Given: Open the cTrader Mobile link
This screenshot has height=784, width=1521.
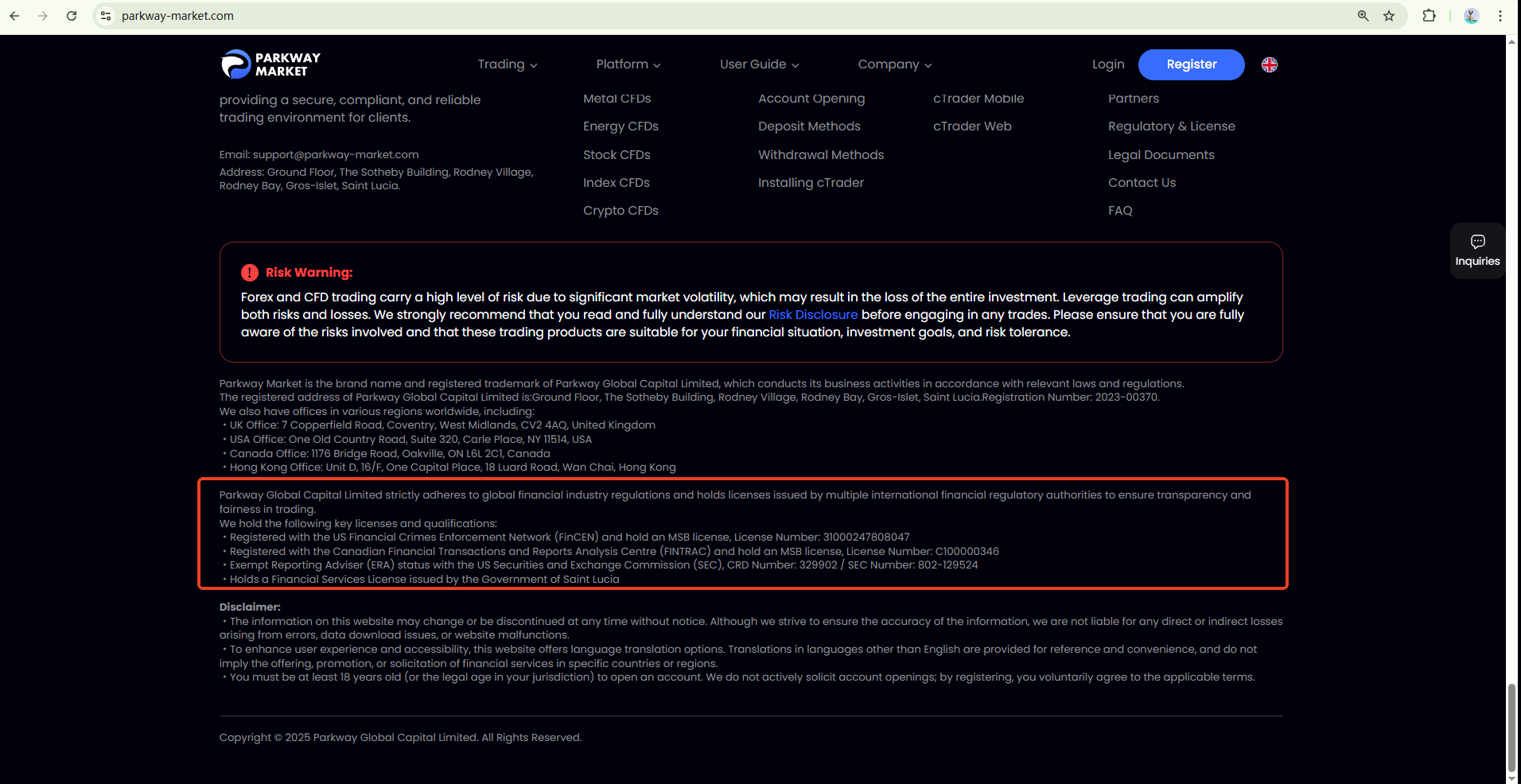Looking at the screenshot, I should [x=978, y=99].
